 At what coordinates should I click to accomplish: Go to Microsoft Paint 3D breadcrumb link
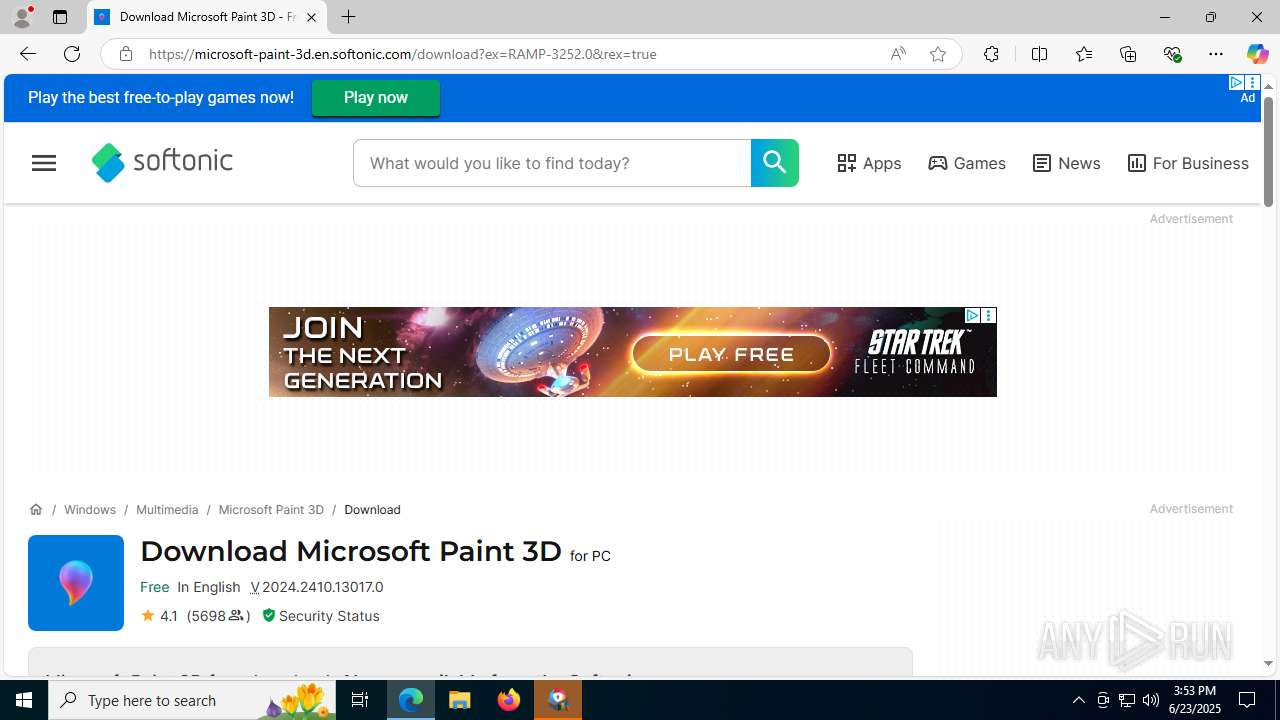pos(271,509)
